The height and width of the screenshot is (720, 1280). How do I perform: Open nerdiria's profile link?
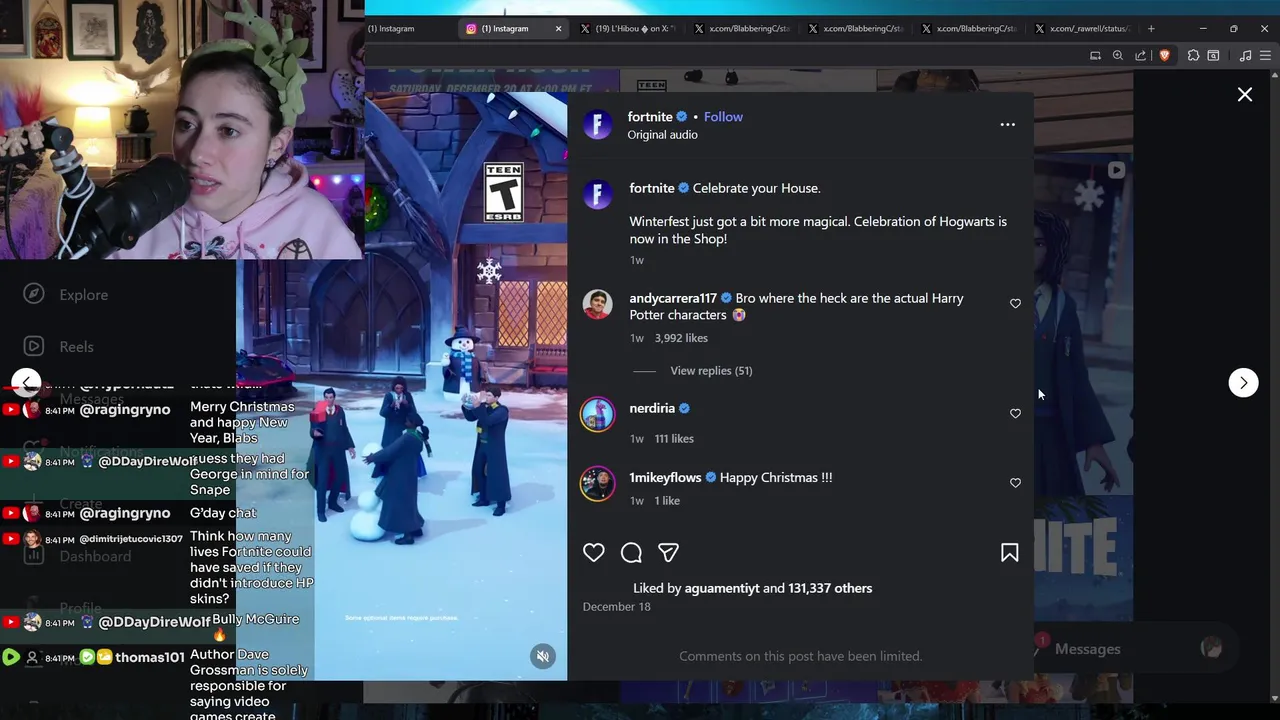[x=652, y=408]
